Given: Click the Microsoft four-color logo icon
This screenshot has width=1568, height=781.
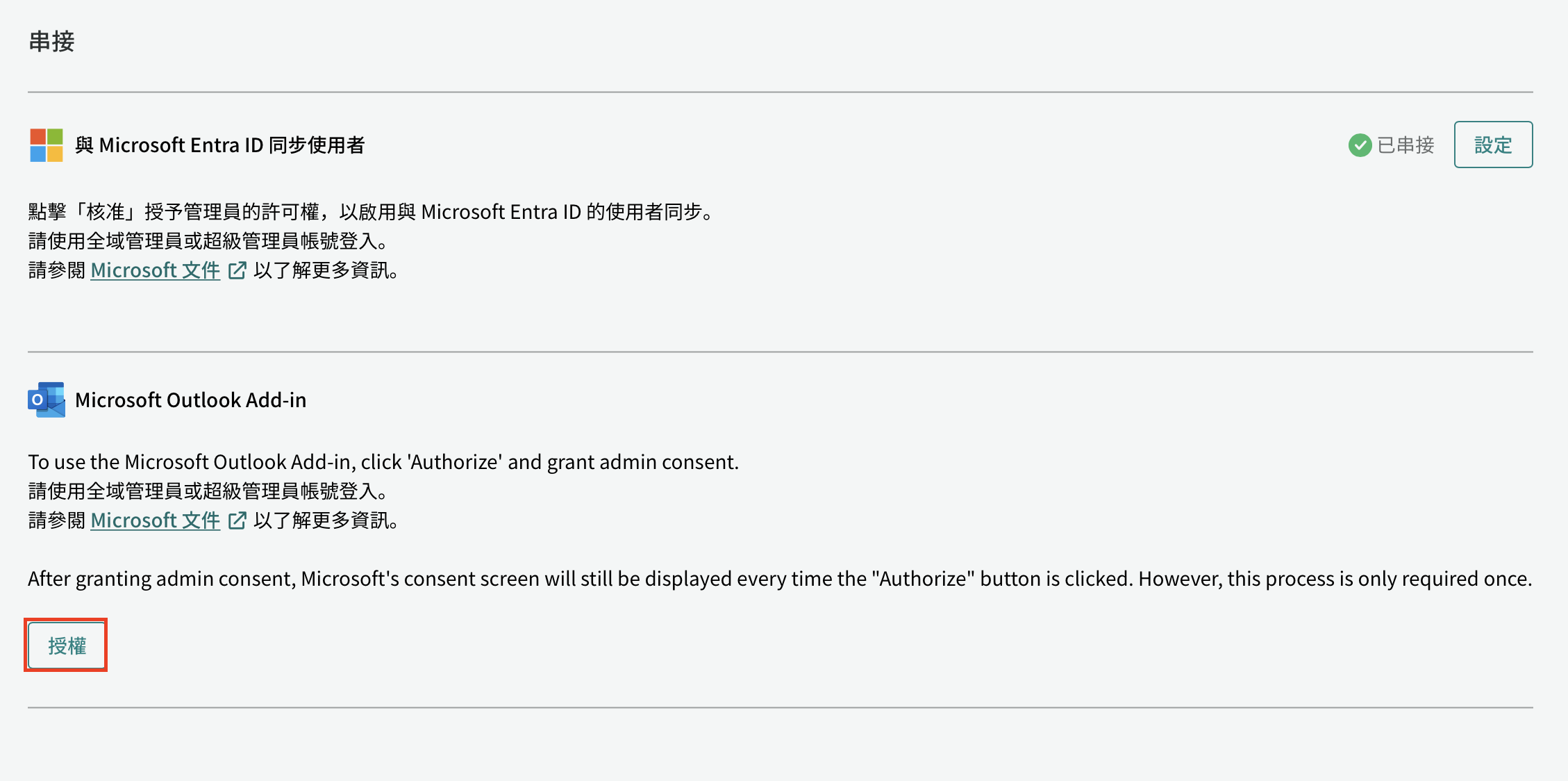Looking at the screenshot, I should point(47,145).
